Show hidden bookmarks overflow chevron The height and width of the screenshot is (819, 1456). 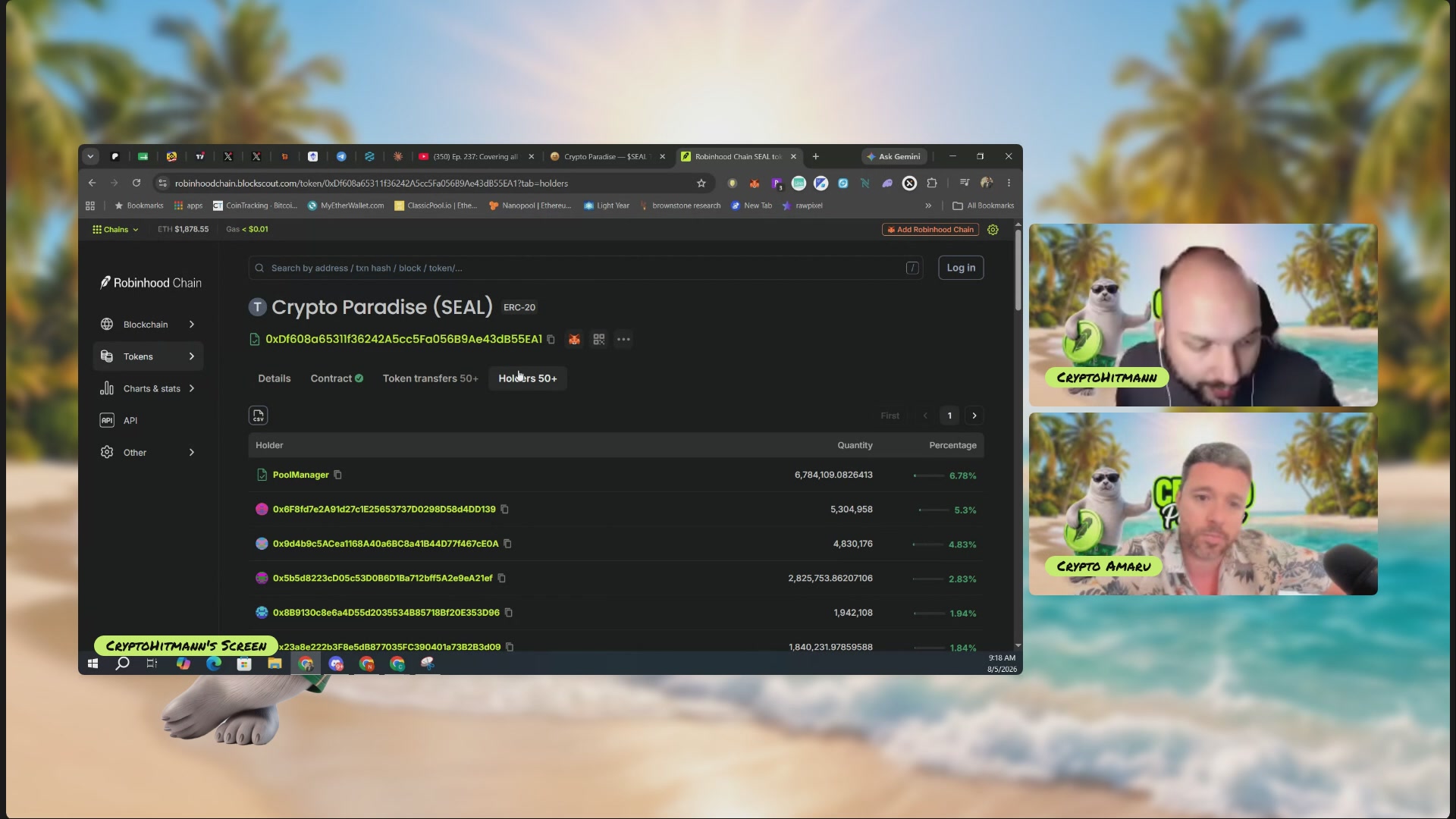(928, 206)
